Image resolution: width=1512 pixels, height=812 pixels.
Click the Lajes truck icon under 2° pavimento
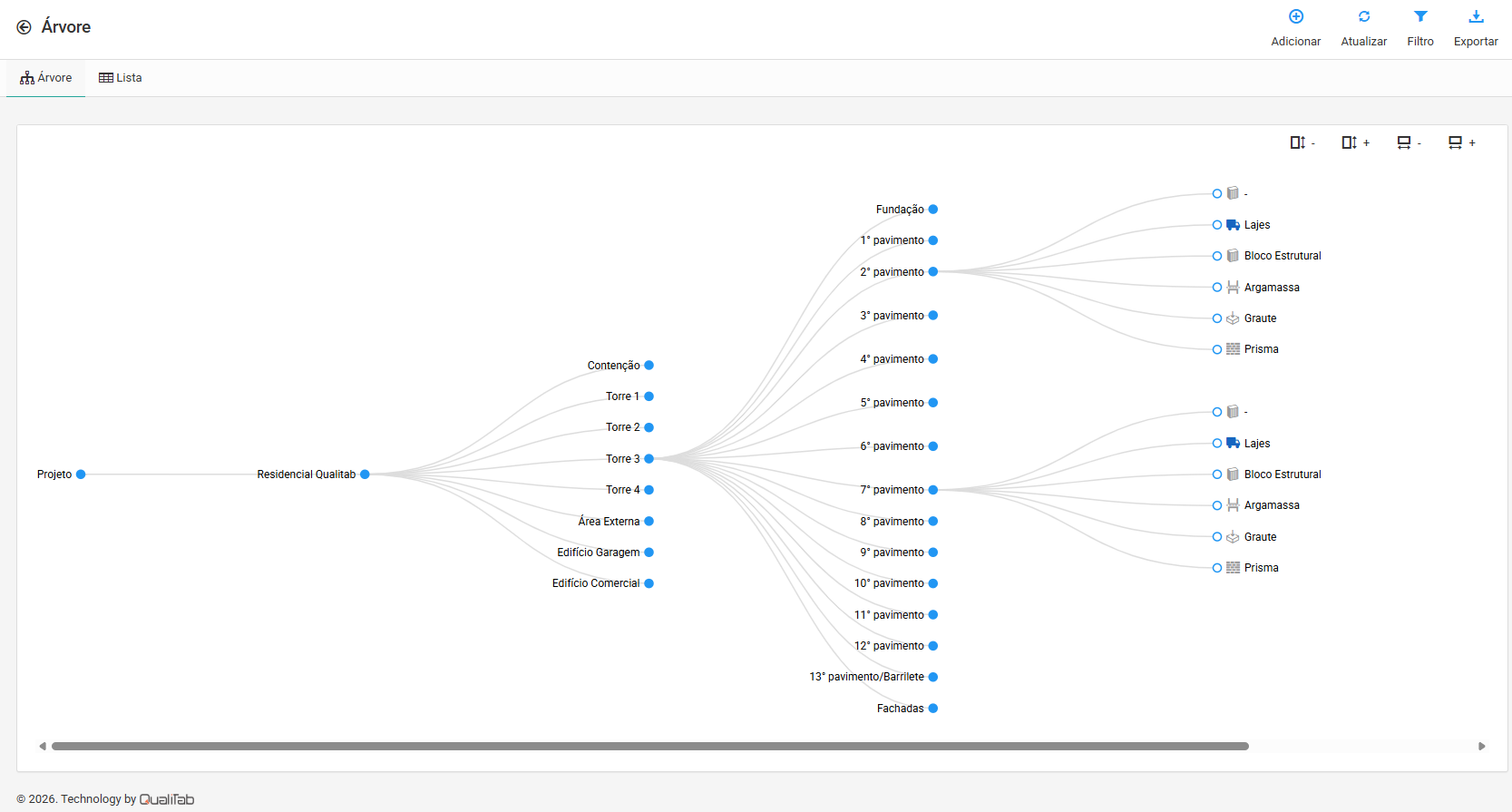[x=1233, y=225]
